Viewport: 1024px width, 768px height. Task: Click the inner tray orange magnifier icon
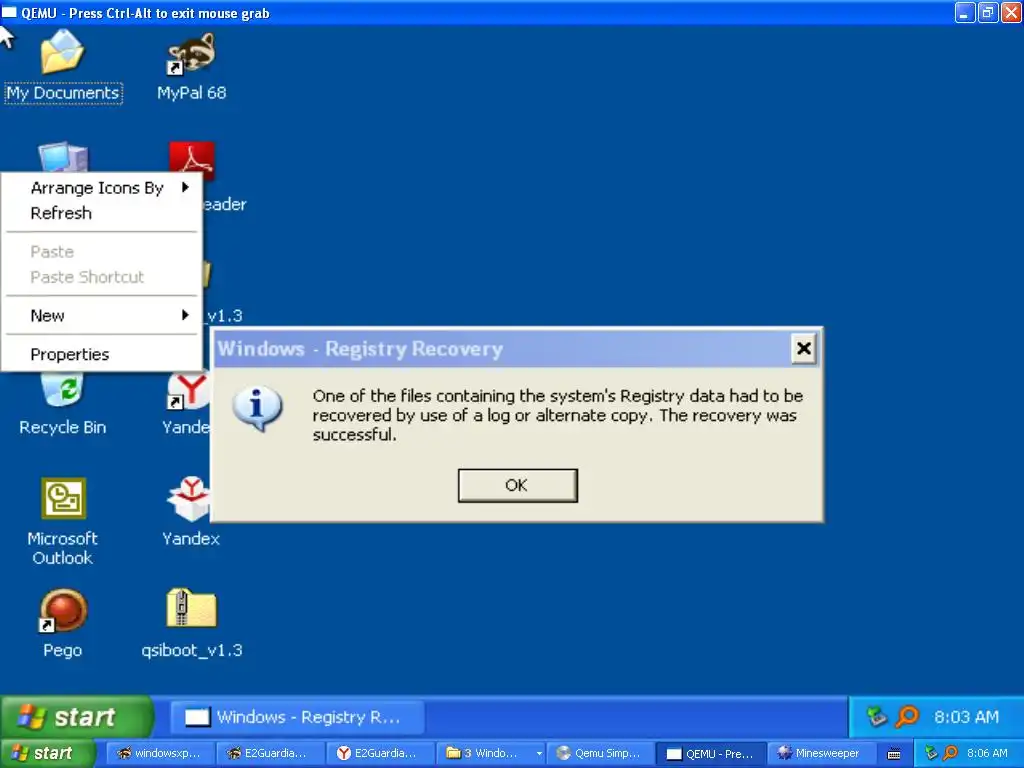pos(907,716)
